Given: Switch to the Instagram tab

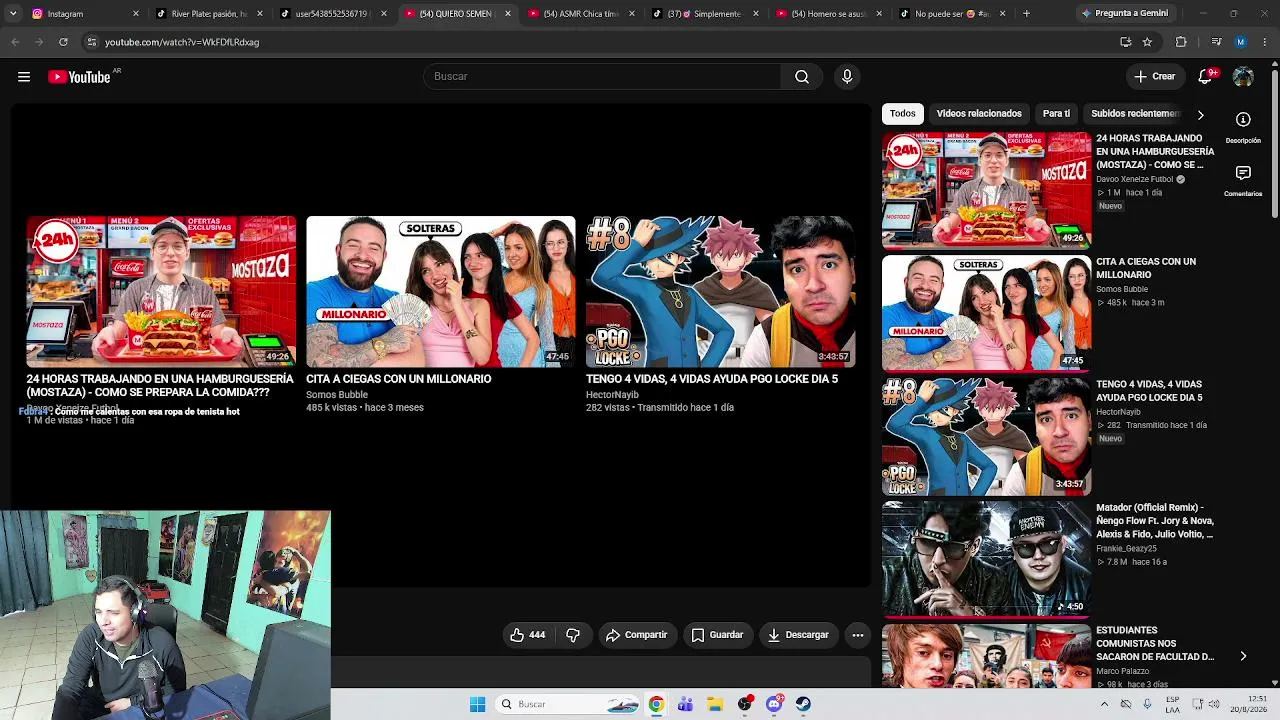Looking at the screenshot, I should click(86, 14).
